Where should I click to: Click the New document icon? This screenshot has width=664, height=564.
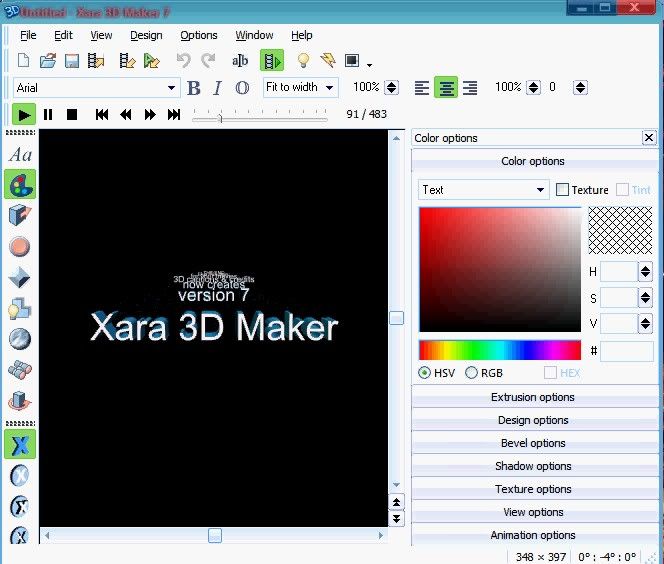(x=24, y=61)
